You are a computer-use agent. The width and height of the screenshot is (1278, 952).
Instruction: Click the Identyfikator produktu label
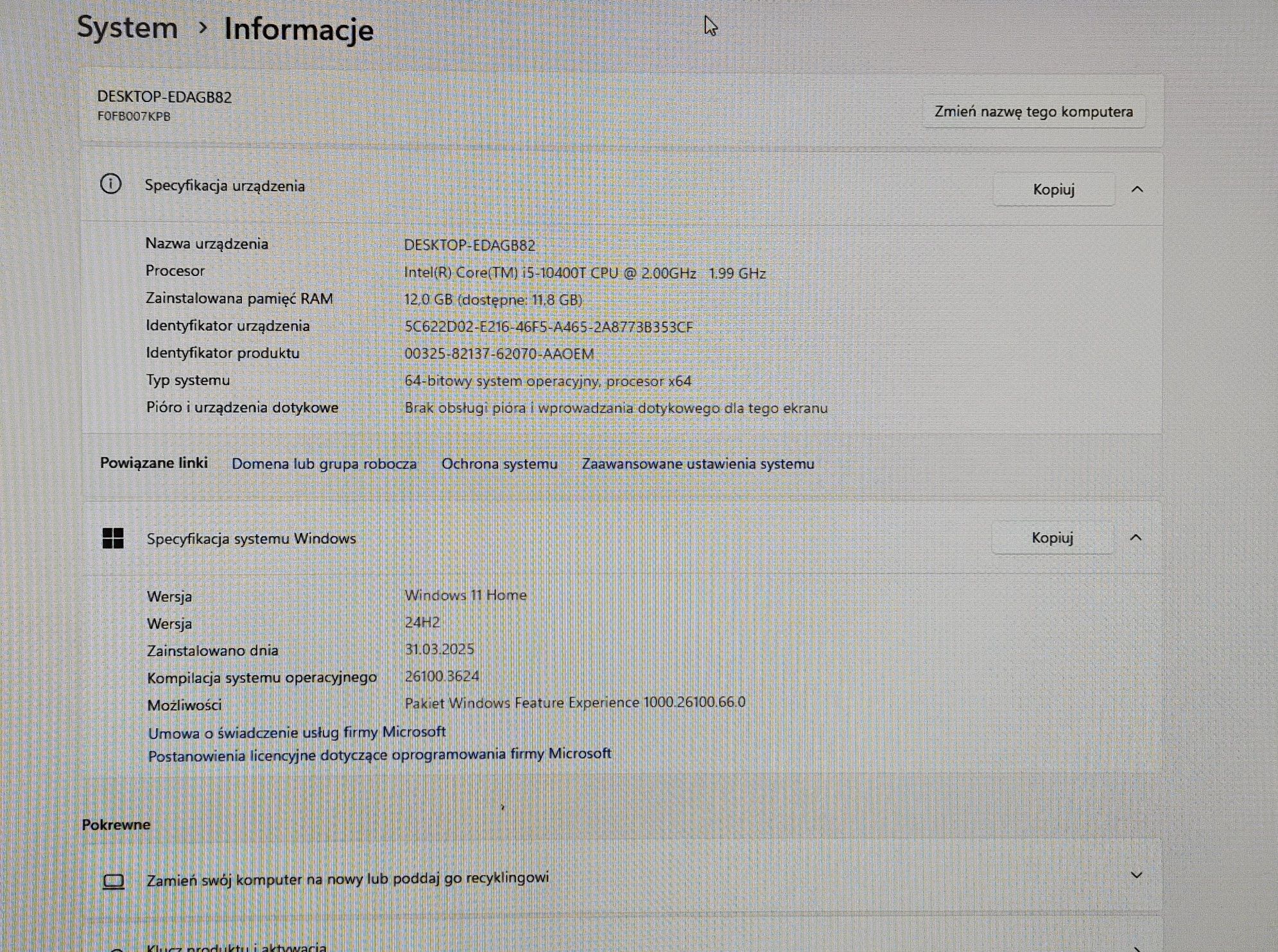pos(222,352)
